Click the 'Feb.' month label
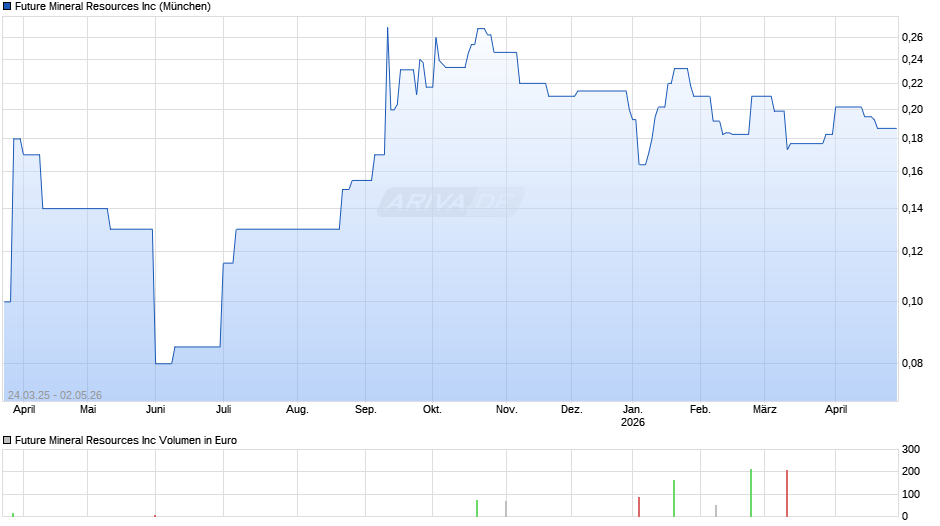 [700, 409]
